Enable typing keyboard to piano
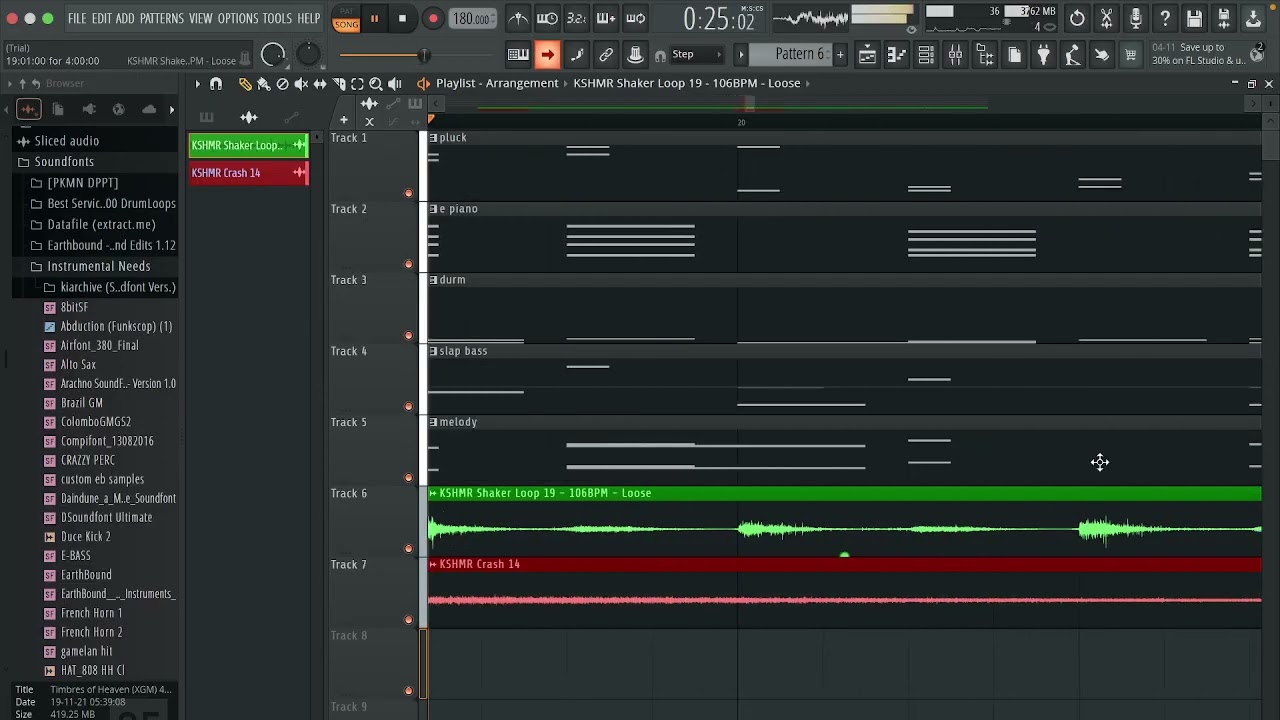1280x720 pixels. tap(518, 55)
